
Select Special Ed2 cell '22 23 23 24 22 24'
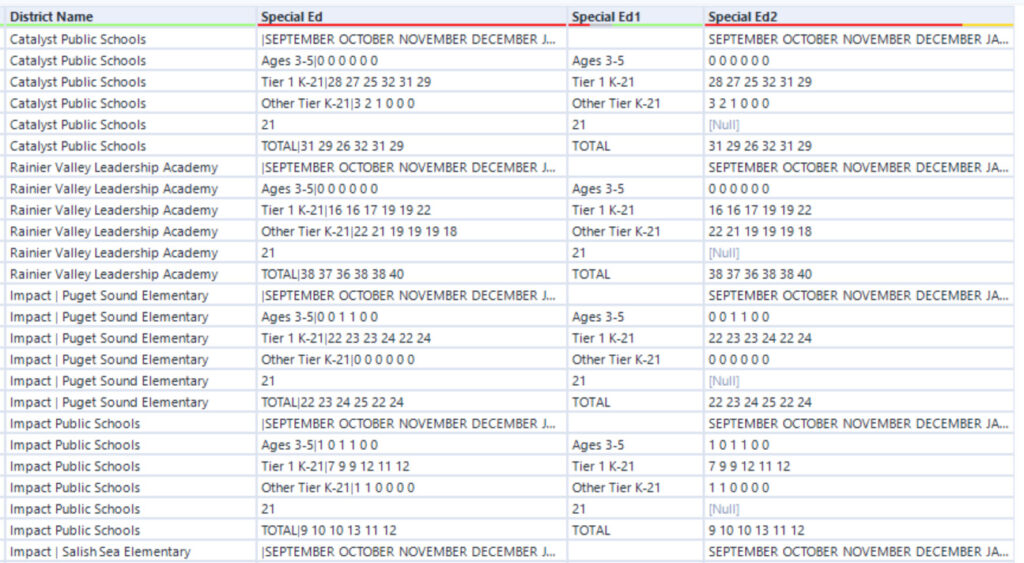859,338
